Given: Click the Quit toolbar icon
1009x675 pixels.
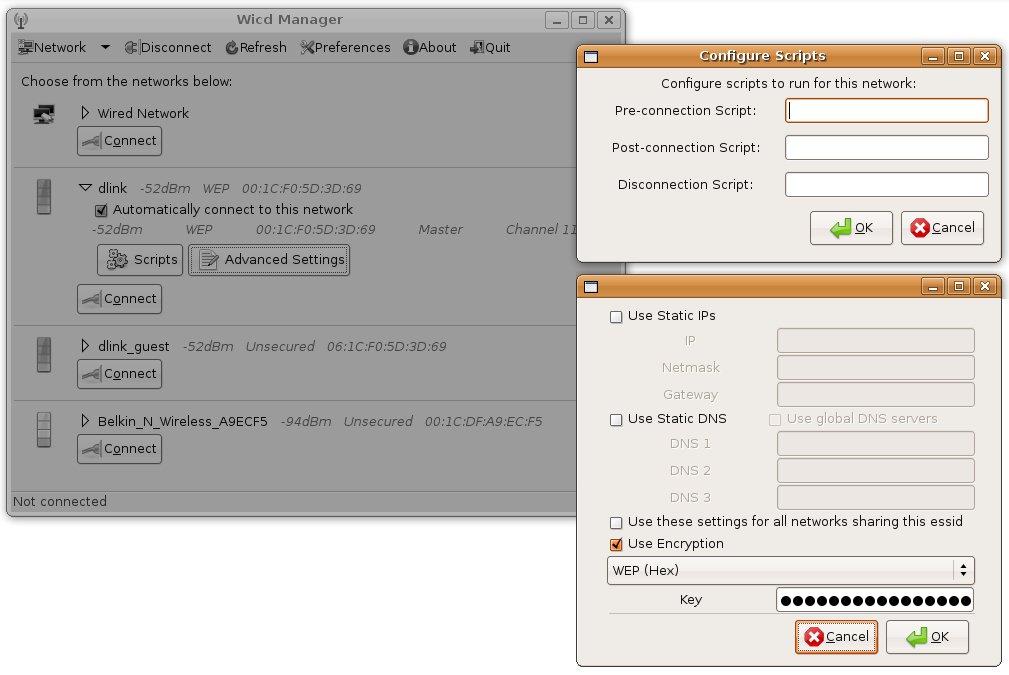Looking at the screenshot, I should coord(477,47).
